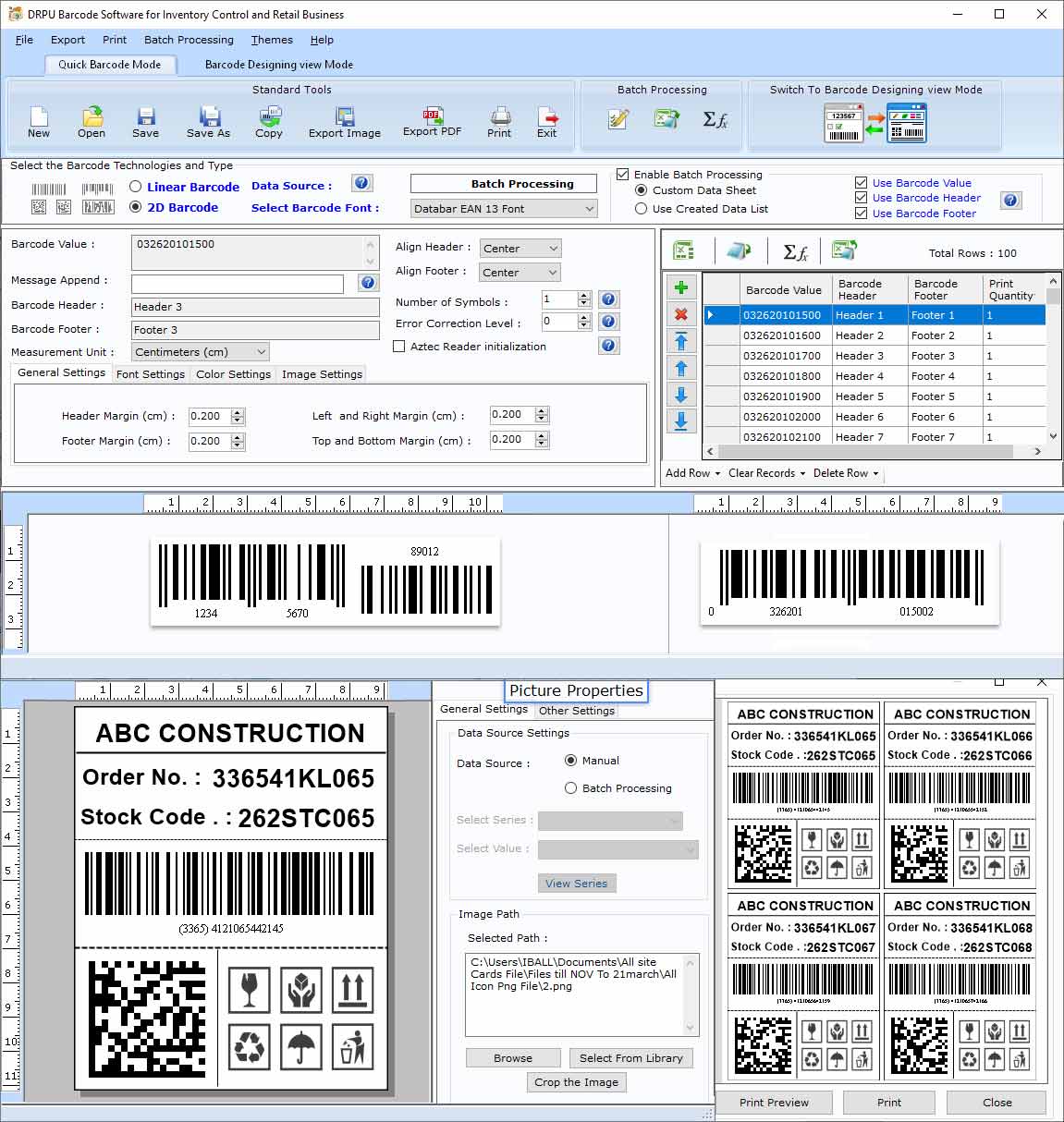This screenshot has height=1122, width=1064.
Task: Select the New barcode tool
Action: tap(38, 121)
